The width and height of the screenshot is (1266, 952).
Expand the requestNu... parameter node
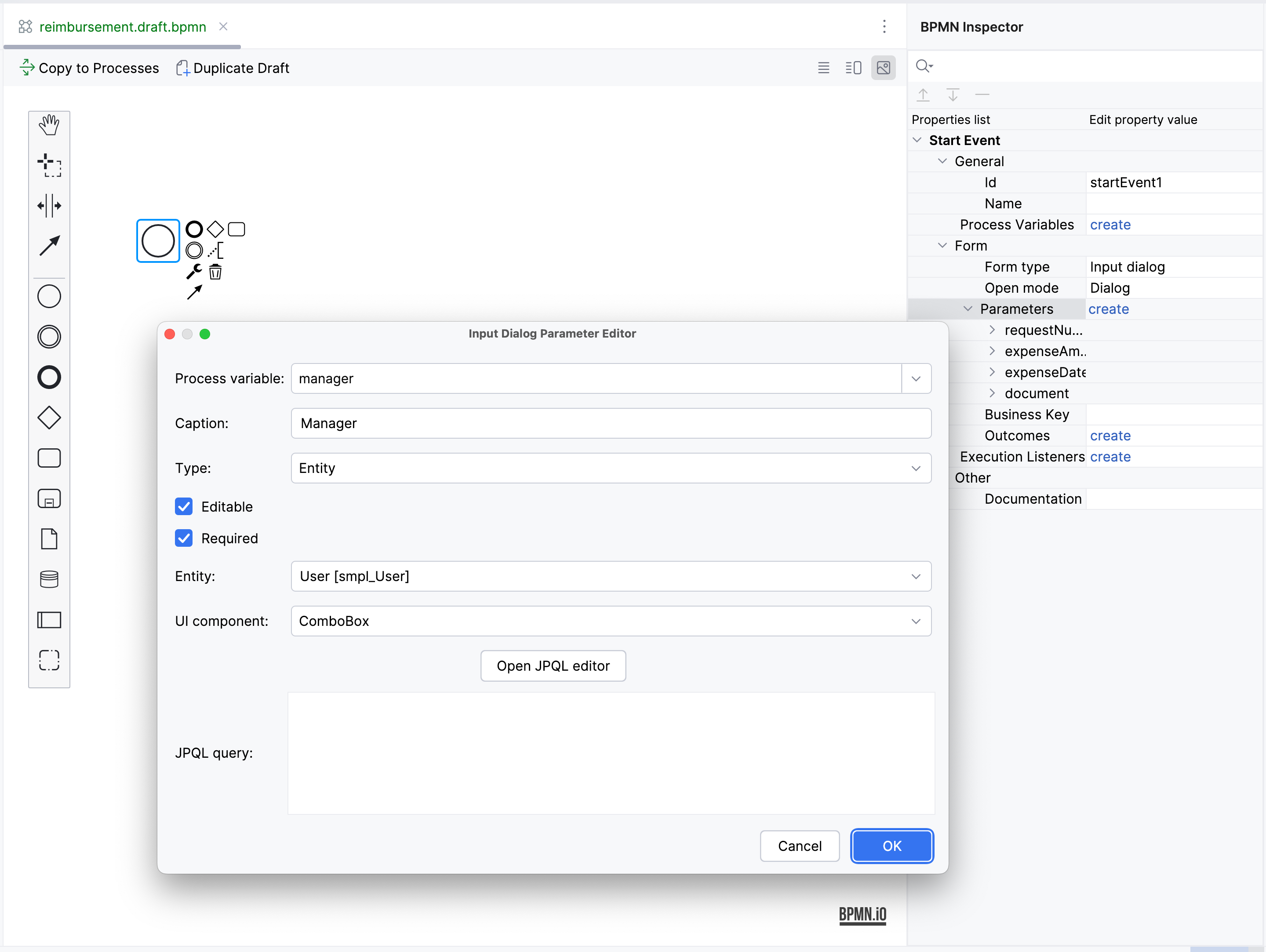coord(992,330)
